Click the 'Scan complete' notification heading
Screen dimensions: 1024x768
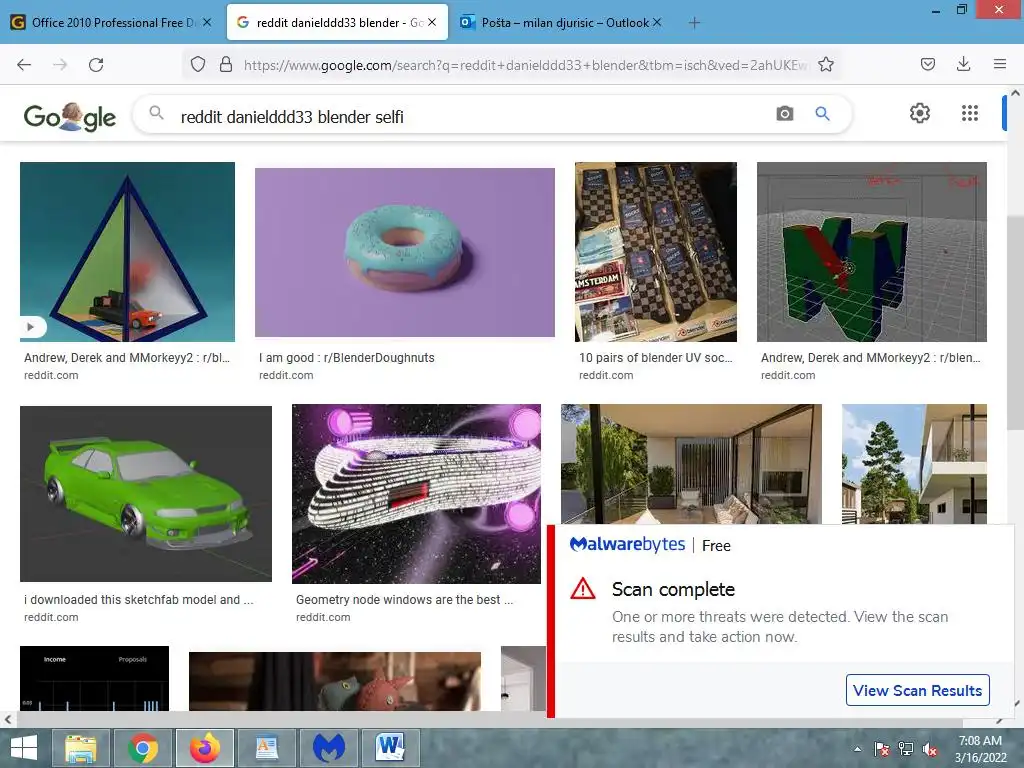(673, 589)
